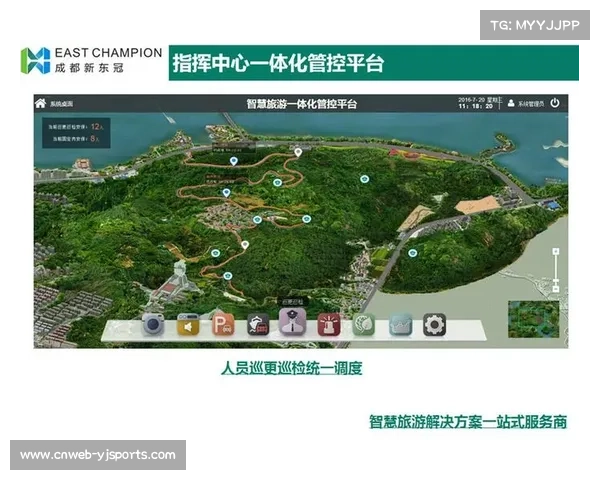Open the camera surveillance icon in dock

(153, 325)
